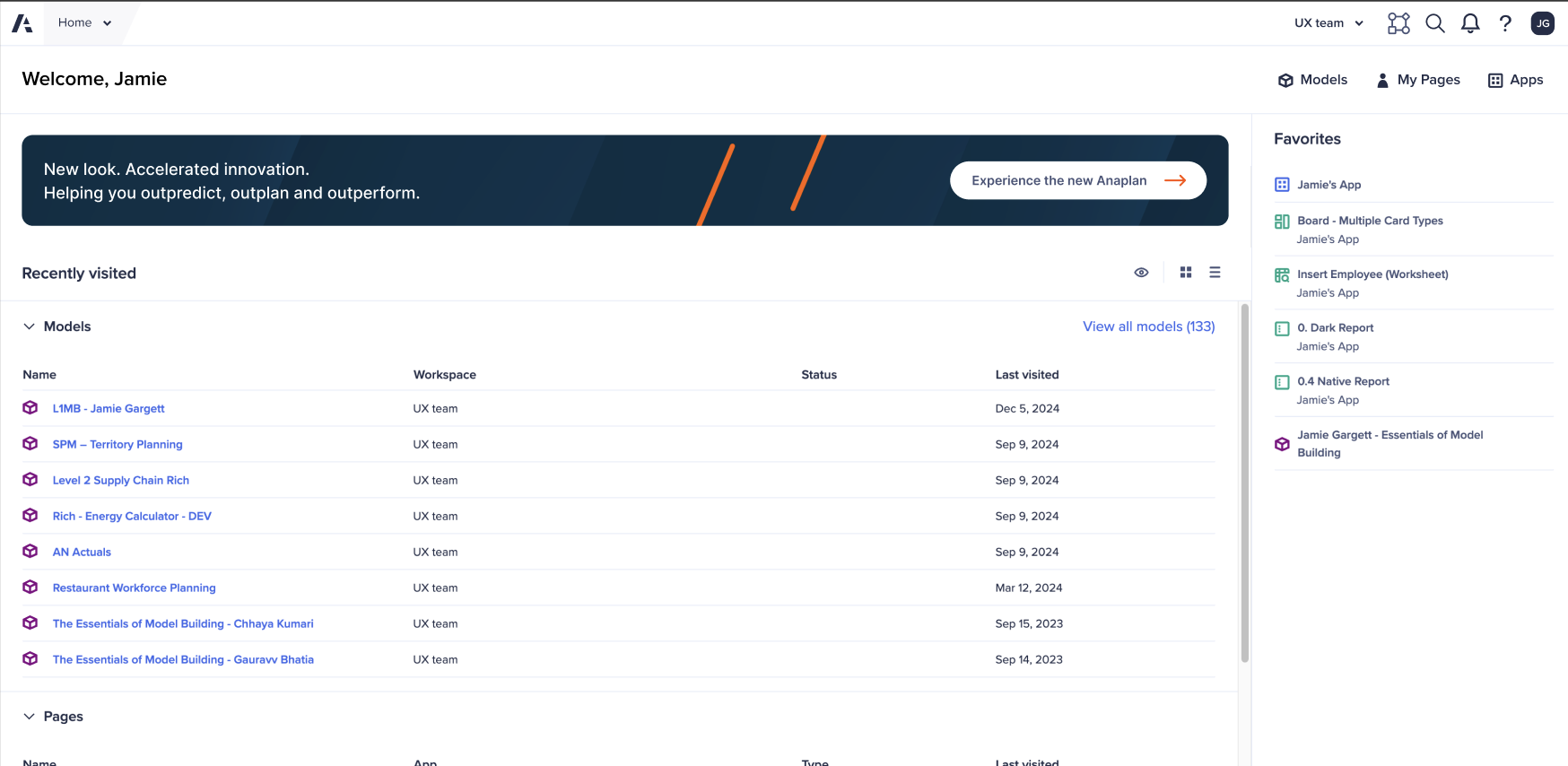Open the AN Actuals model

[x=82, y=552]
